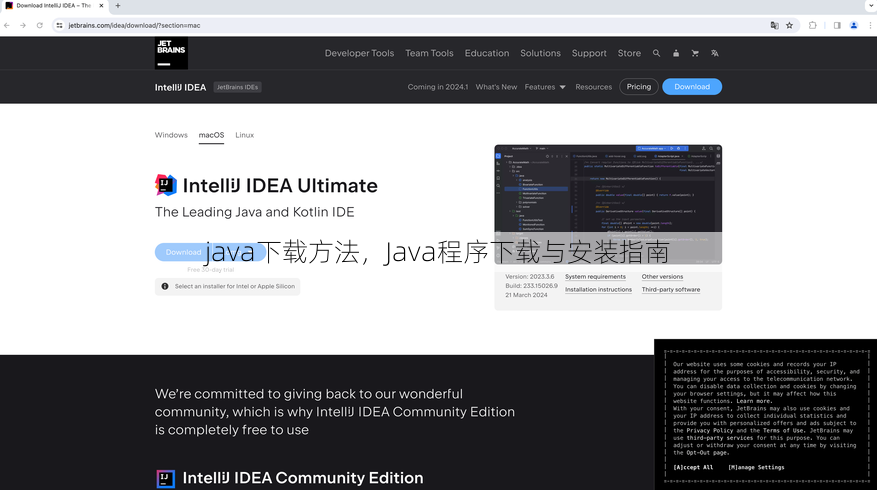The width and height of the screenshot is (877, 490).
Task: Click the IDE screenshot preview image
Action: [x=608, y=204]
